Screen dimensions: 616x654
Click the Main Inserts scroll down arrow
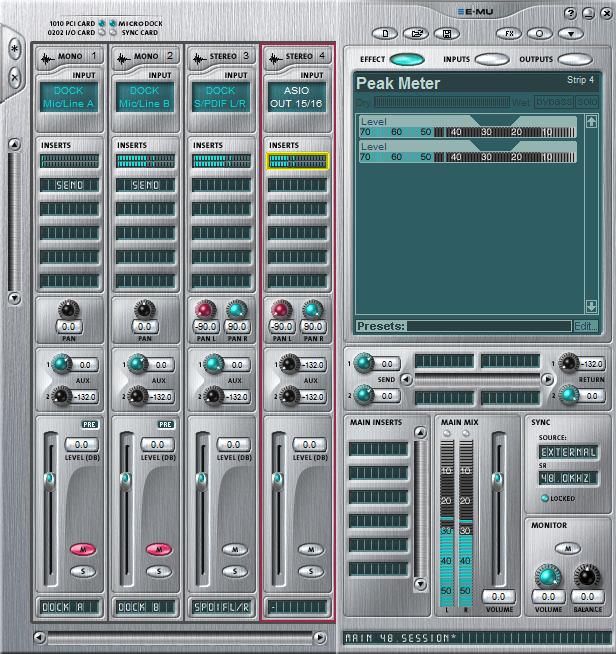coord(420,584)
